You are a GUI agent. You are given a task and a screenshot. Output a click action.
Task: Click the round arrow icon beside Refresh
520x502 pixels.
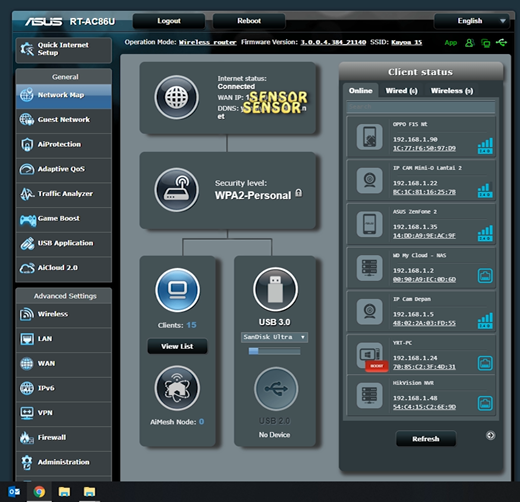tap(490, 435)
